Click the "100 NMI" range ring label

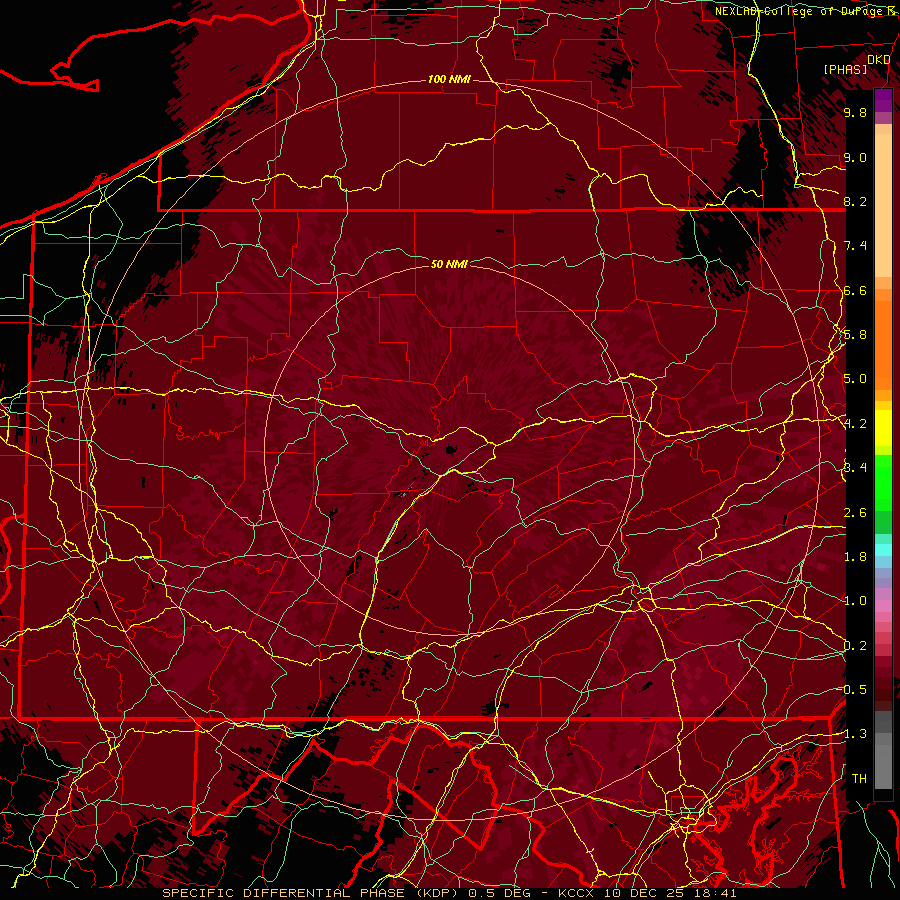[449, 79]
